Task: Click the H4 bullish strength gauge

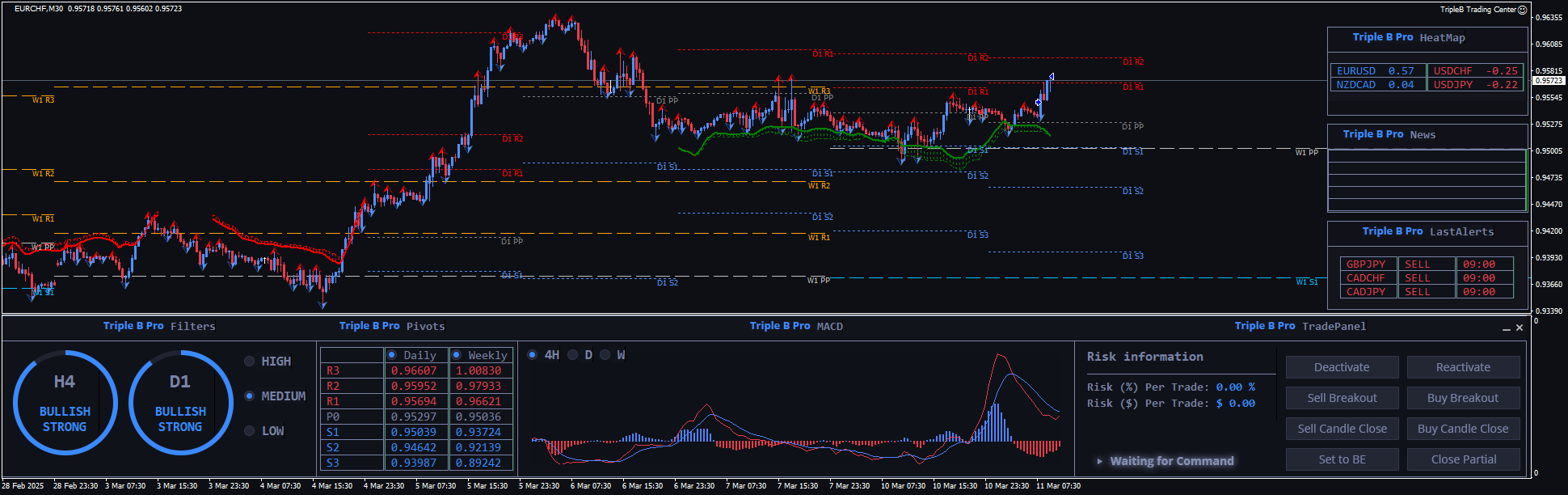Action: click(x=65, y=403)
